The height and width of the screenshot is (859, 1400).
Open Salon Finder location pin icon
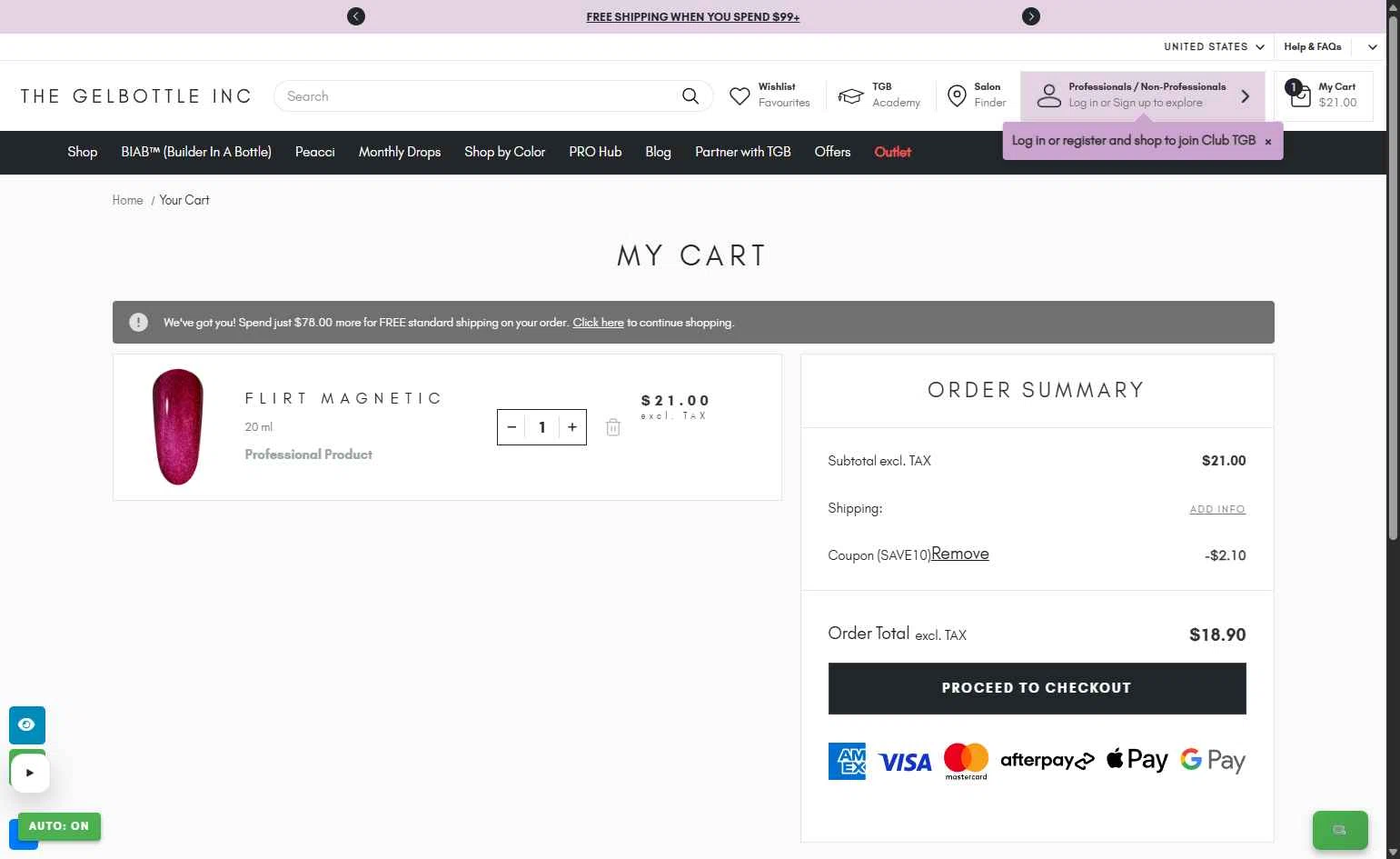point(957,95)
